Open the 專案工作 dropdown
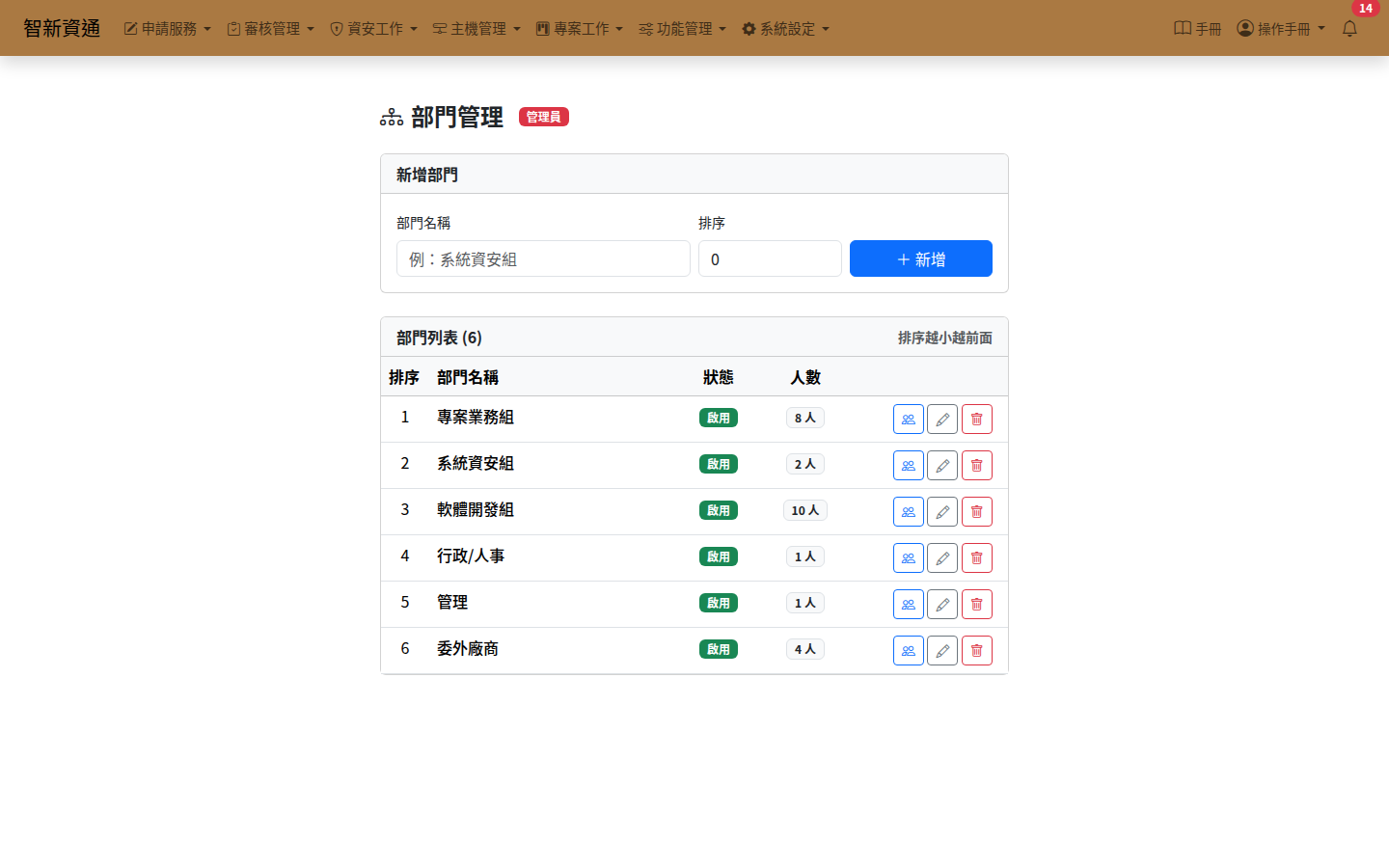Image resolution: width=1389 pixels, height=868 pixels. 580,29
